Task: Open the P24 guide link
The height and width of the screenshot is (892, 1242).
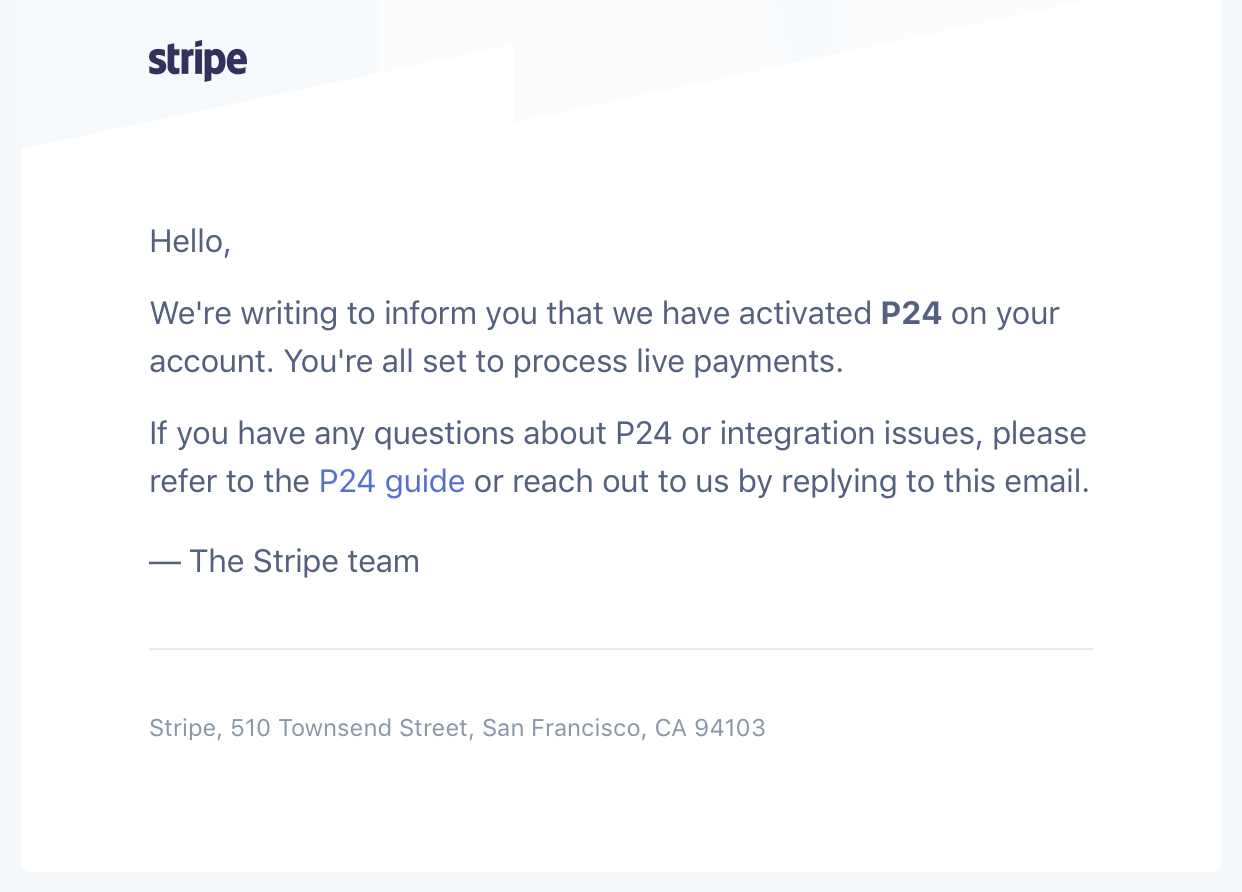Action: (392, 482)
